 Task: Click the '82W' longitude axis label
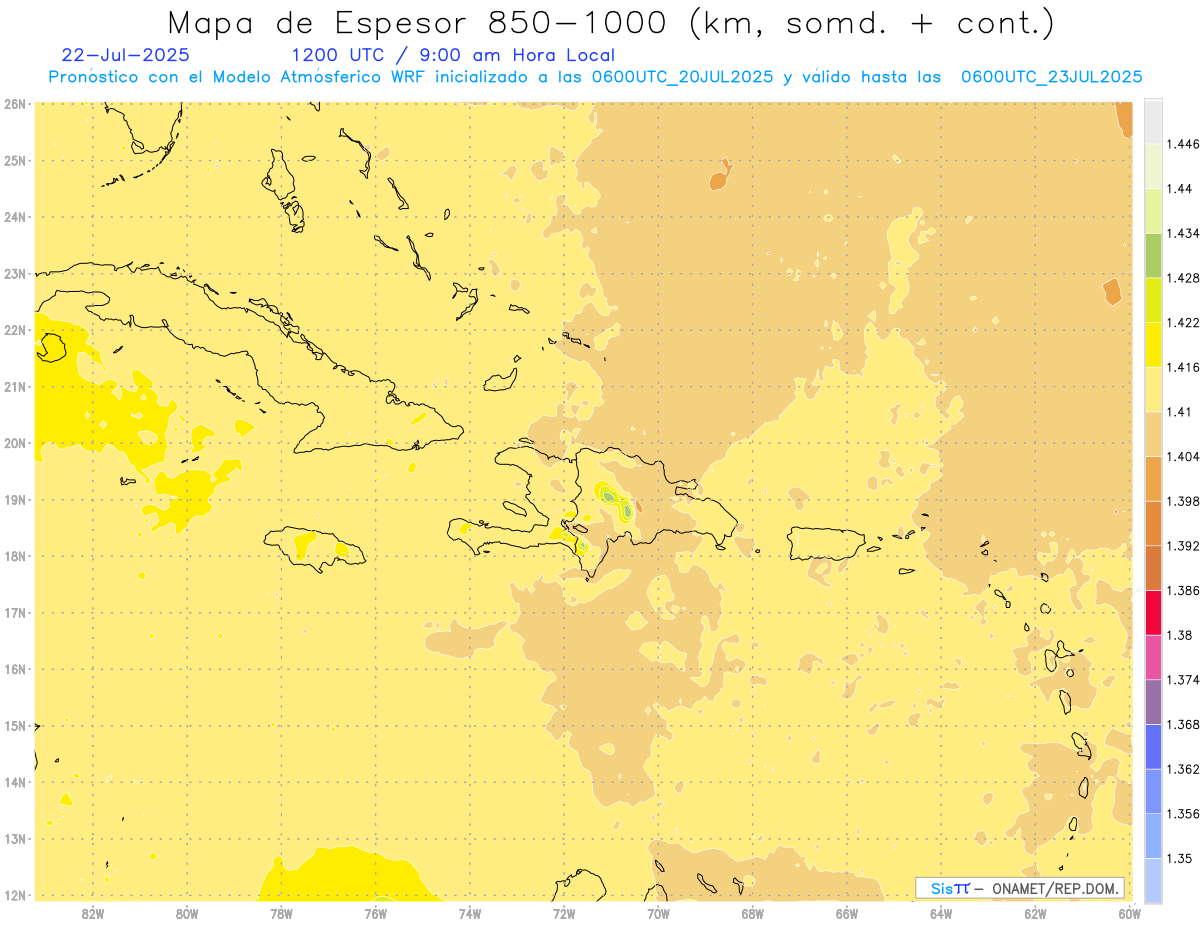click(93, 913)
